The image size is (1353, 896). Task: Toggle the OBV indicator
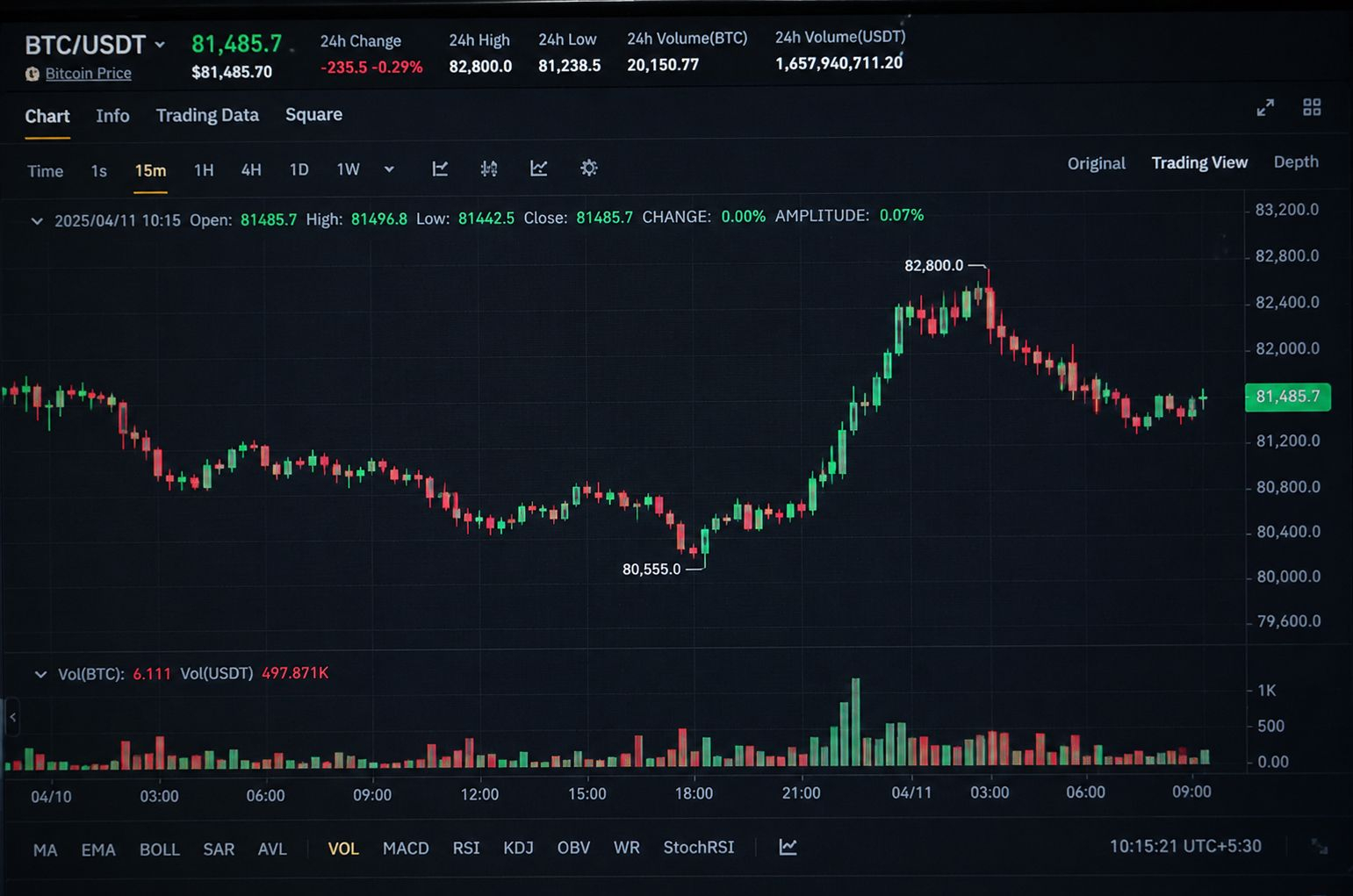click(573, 848)
